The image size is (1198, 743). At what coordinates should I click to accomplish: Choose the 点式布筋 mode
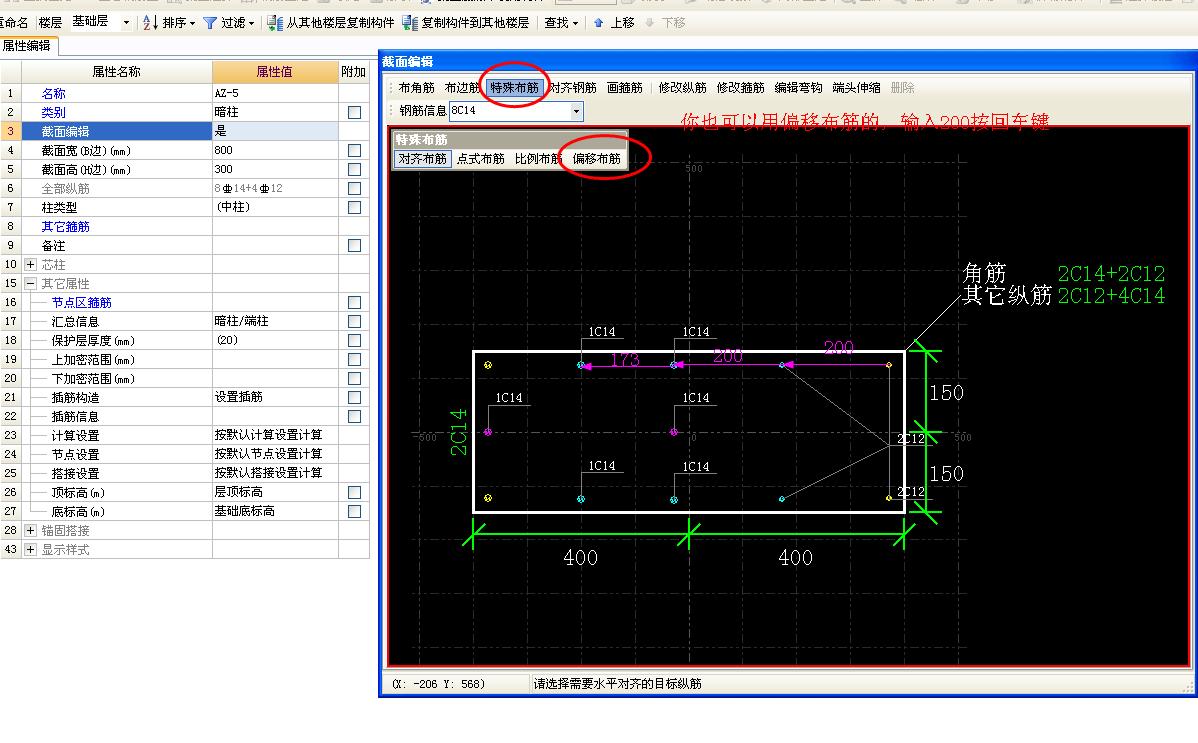[481, 159]
